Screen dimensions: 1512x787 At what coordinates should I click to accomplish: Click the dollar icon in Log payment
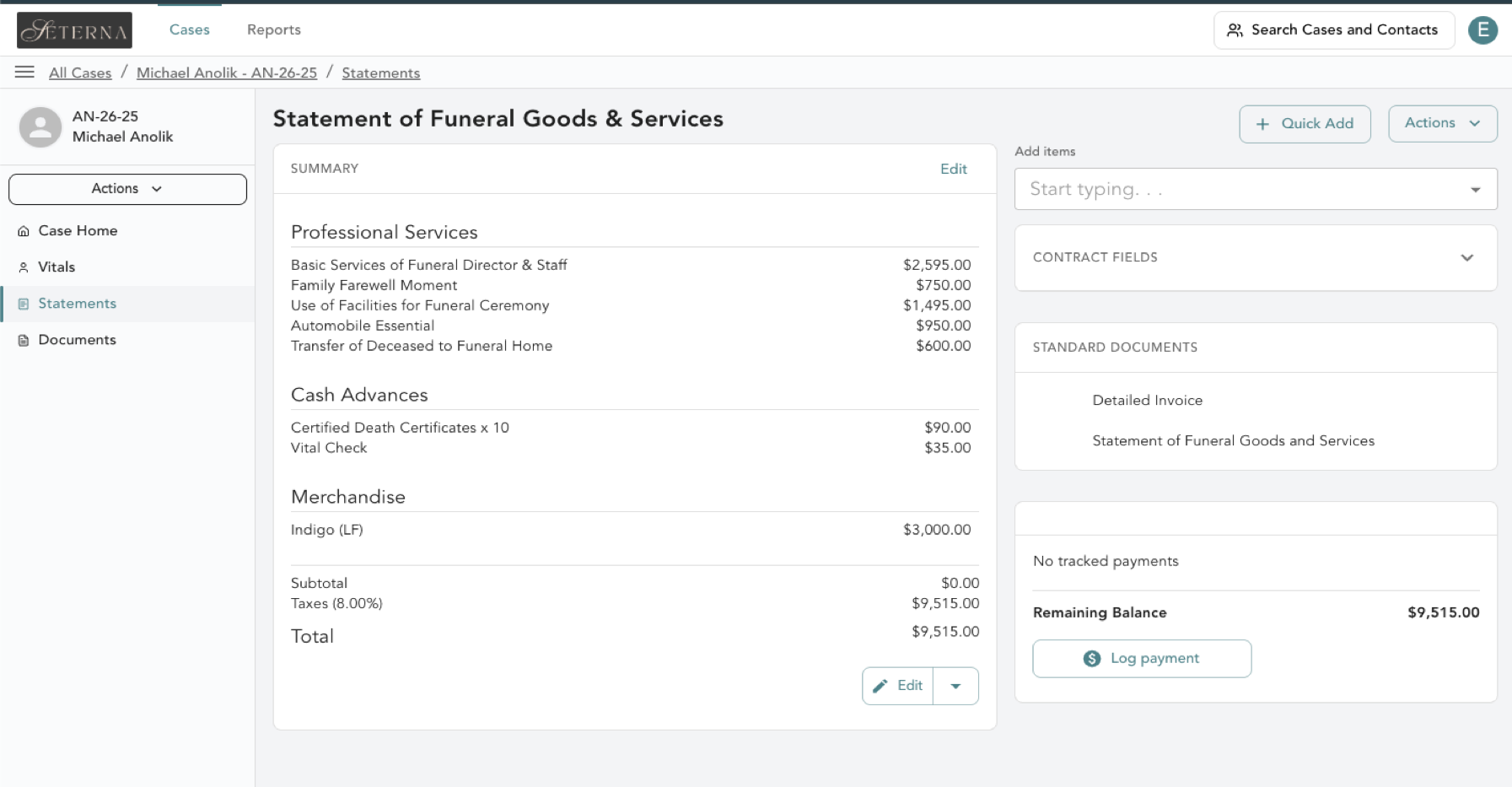click(1092, 659)
